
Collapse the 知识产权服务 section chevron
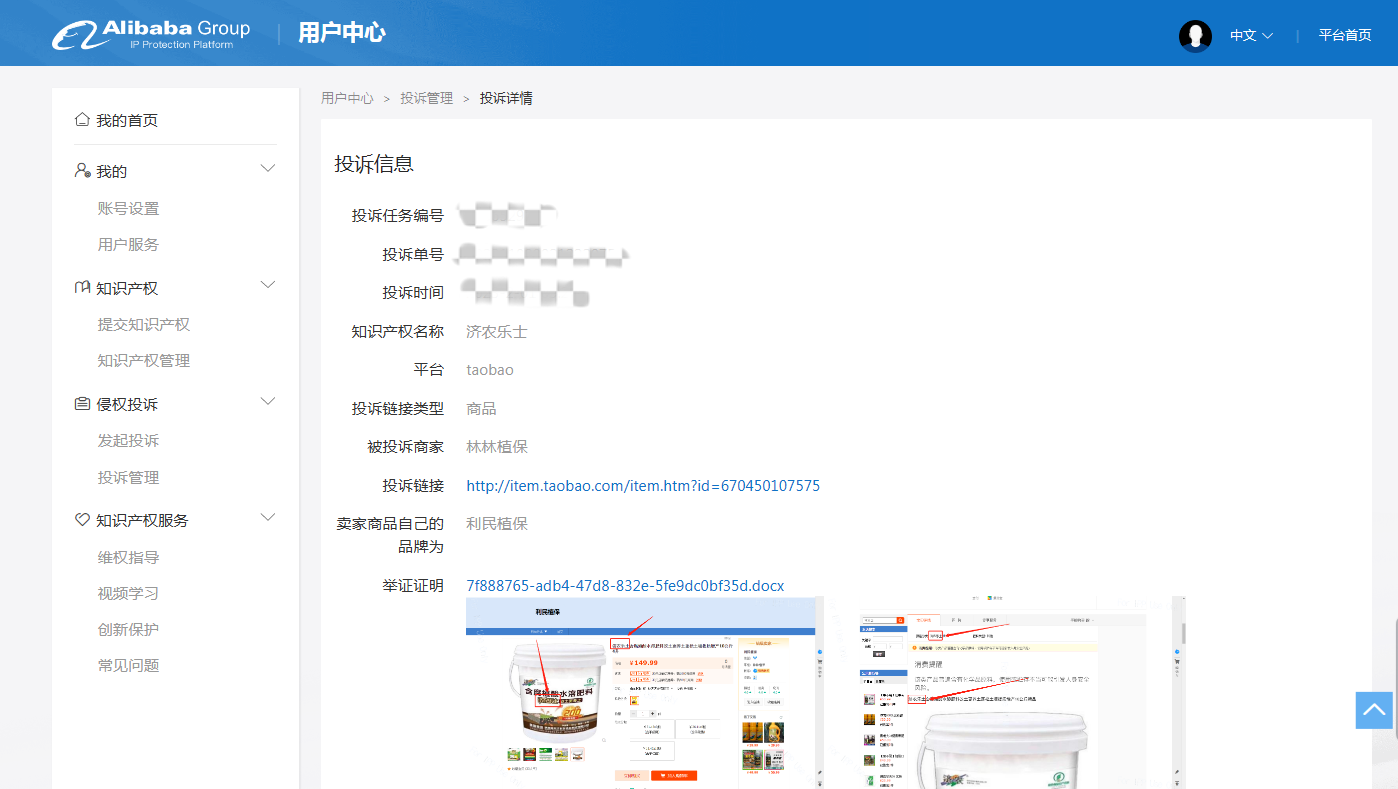(x=268, y=518)
